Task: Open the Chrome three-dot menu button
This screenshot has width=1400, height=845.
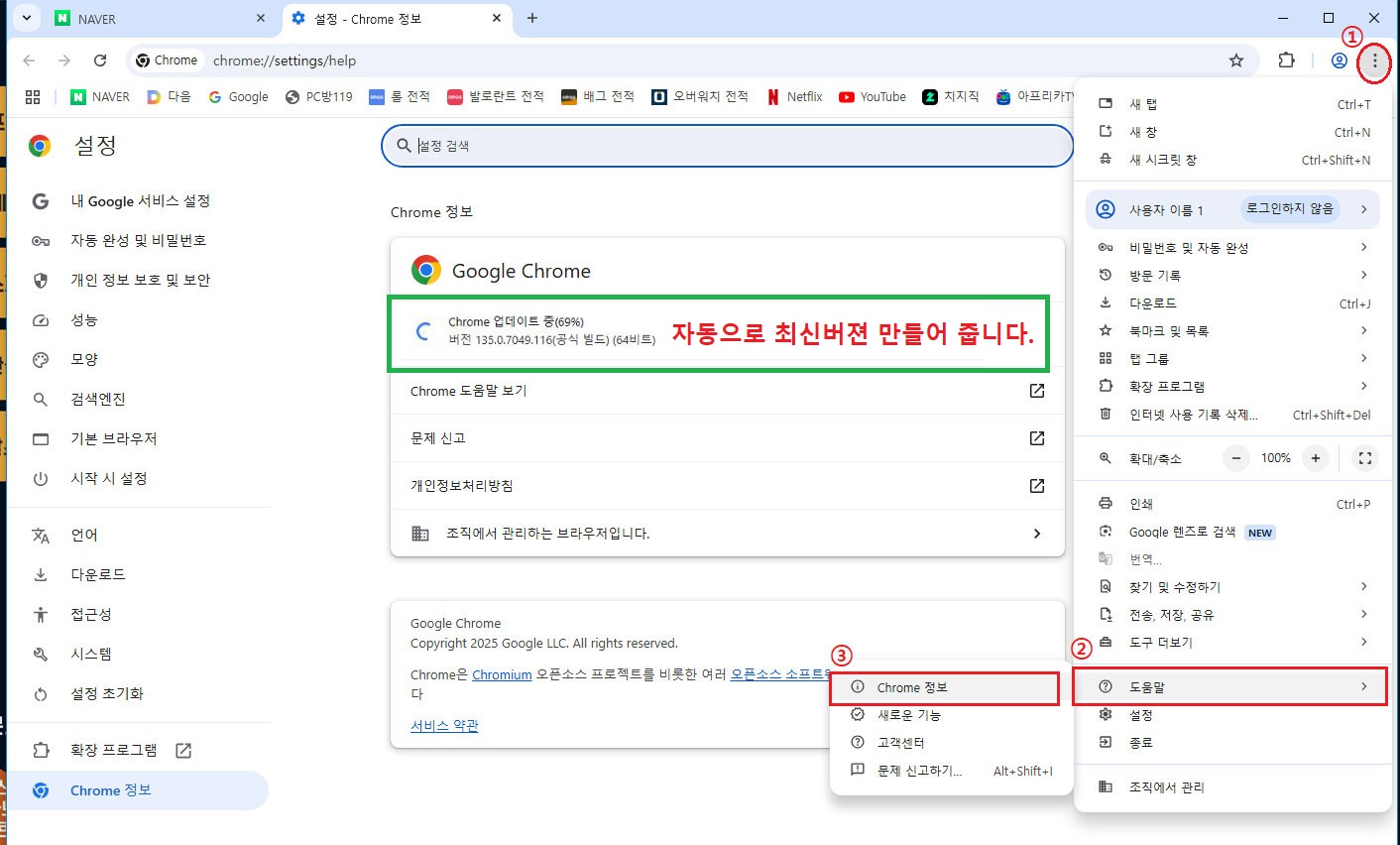Action: [1374, 60]
